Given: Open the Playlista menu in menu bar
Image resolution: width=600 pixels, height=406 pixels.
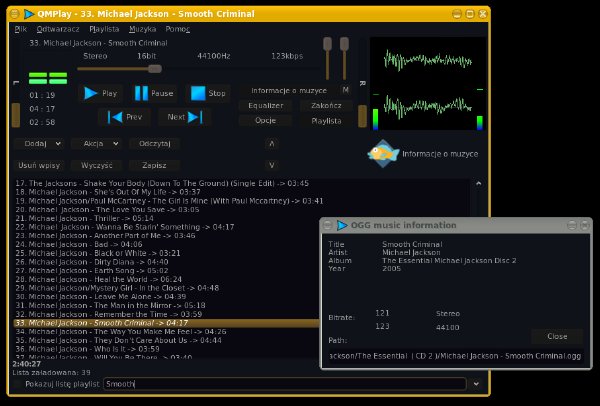Looking at the screenshot, I should (x=104, y=29).
